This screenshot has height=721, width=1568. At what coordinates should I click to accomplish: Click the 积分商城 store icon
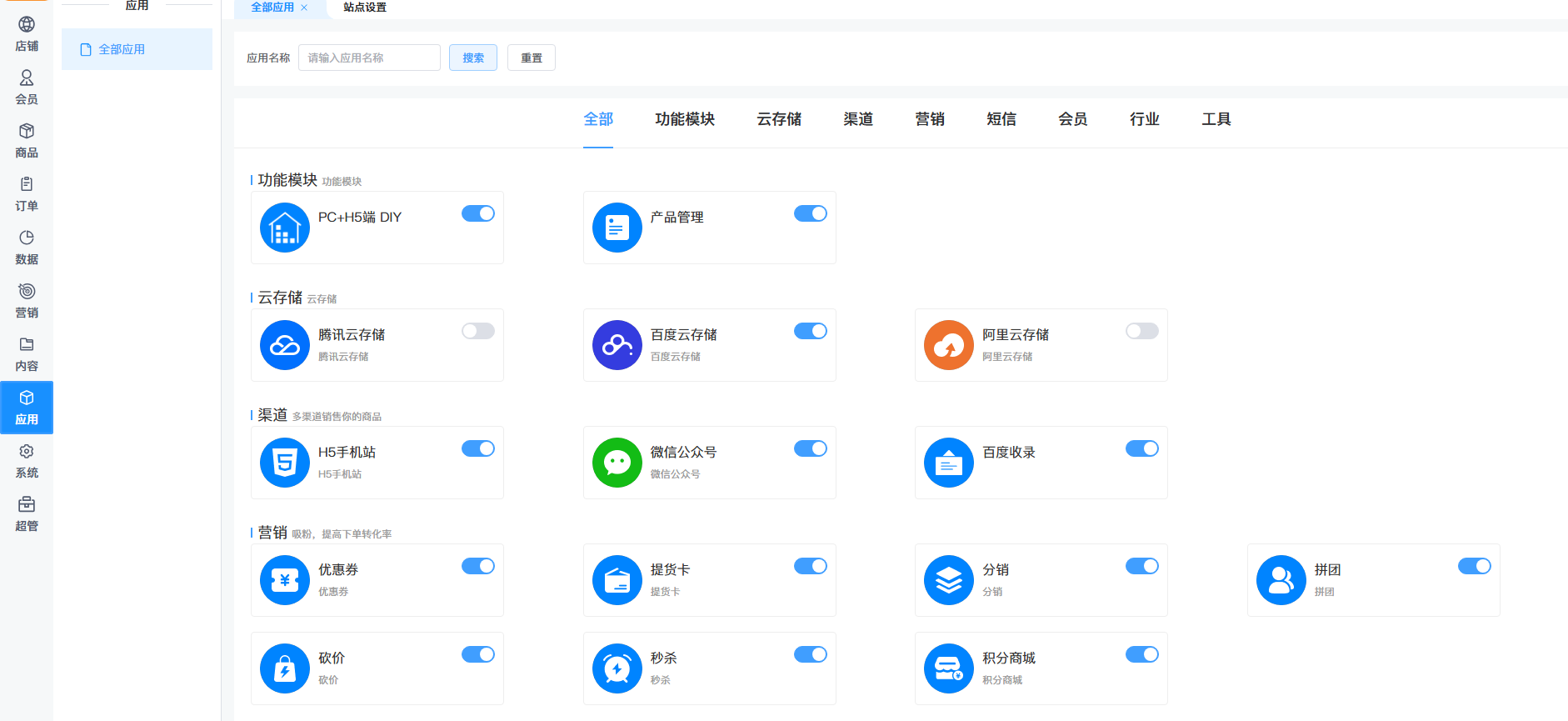(949, 668)
